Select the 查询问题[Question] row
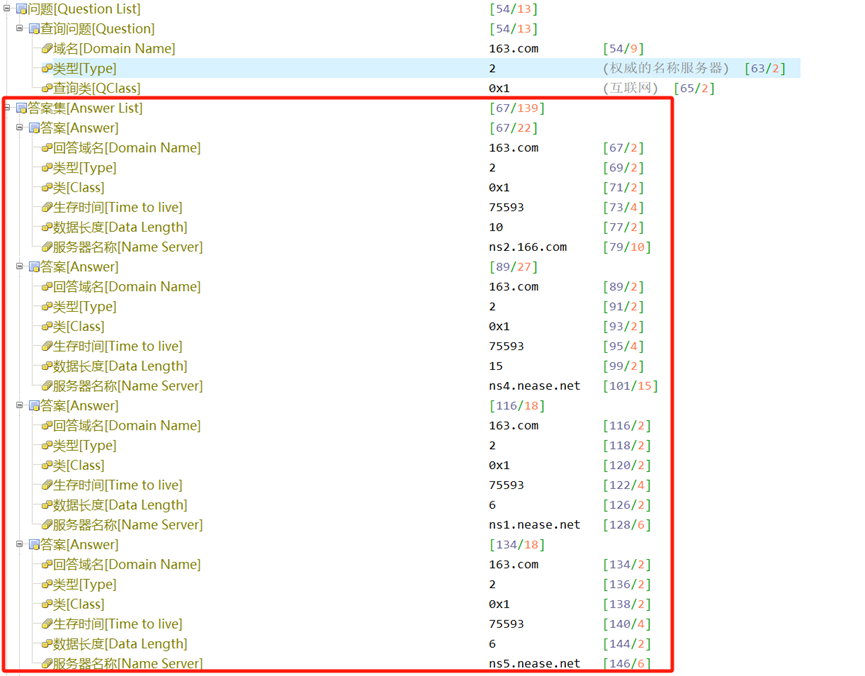The height and width of the screenshot is (676, 865). (x=98, y=29)
